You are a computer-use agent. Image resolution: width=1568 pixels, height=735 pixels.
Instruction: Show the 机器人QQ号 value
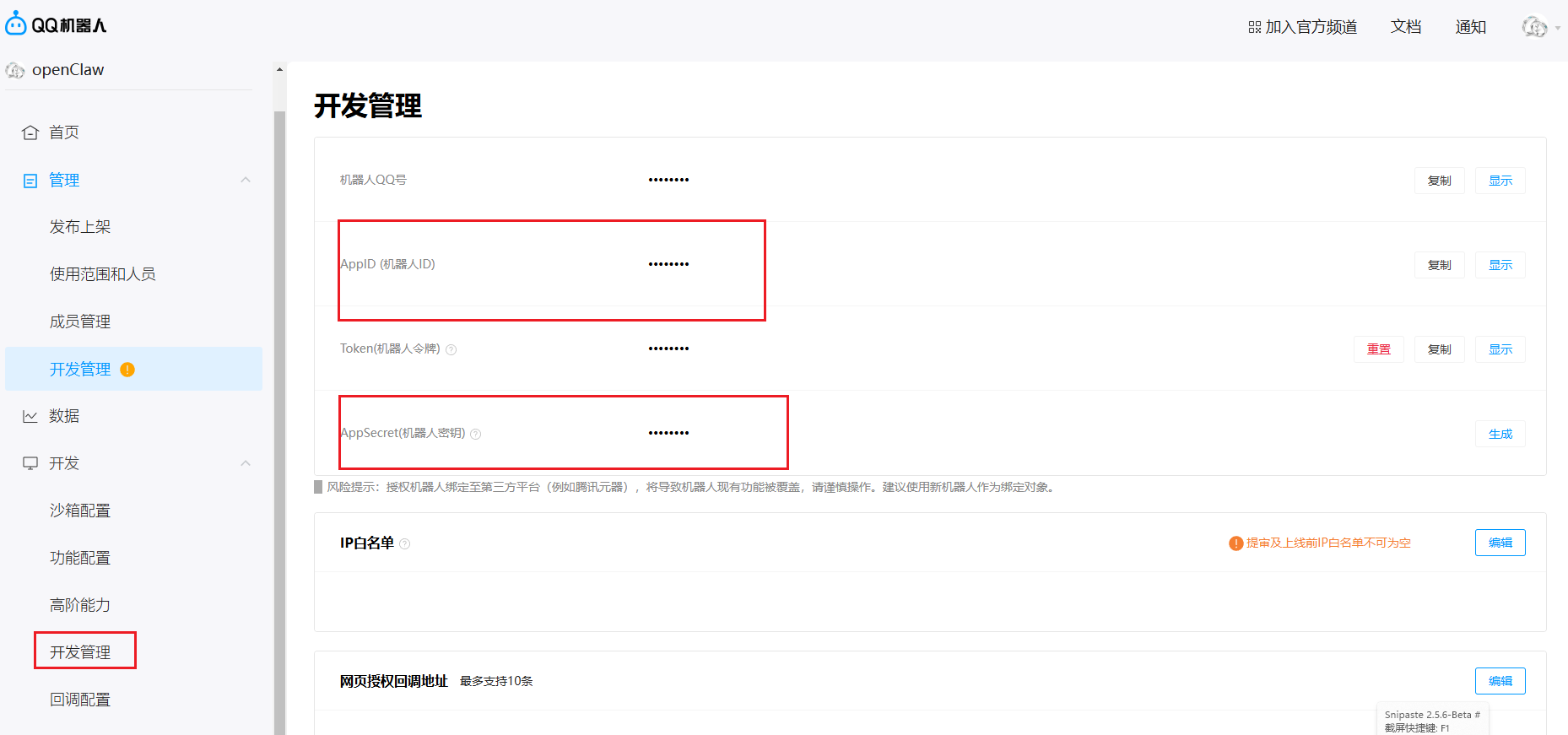(1500, 181)
